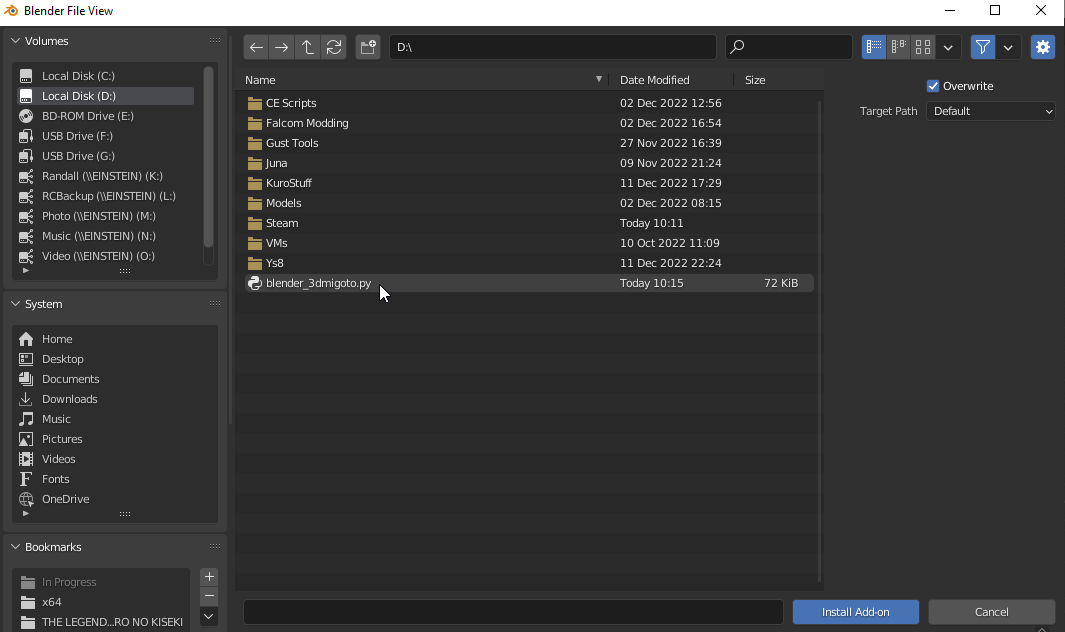
Task: Go to Desktop in System panel
Action: (114, 359)
